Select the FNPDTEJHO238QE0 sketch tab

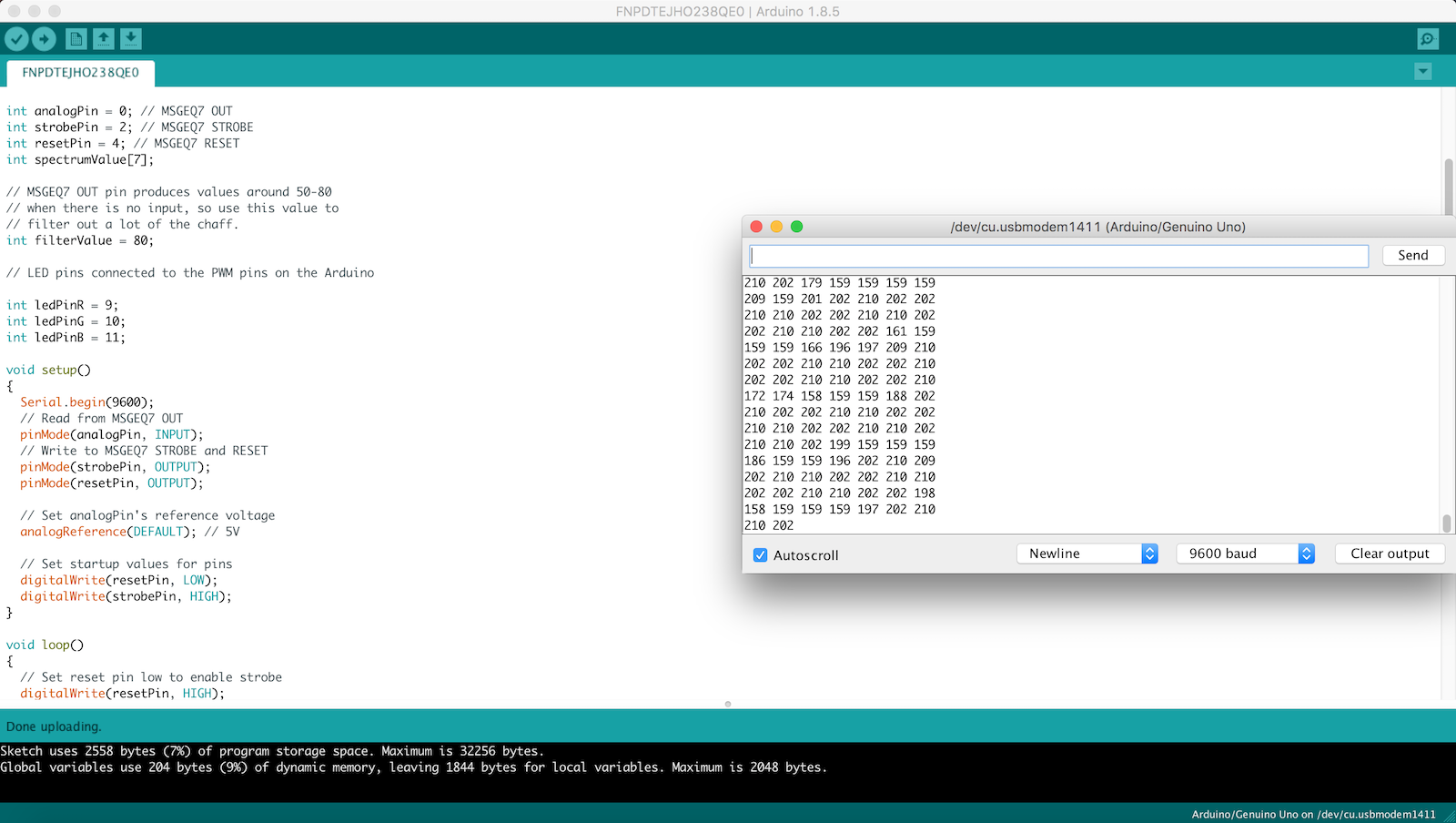point(80,73)
